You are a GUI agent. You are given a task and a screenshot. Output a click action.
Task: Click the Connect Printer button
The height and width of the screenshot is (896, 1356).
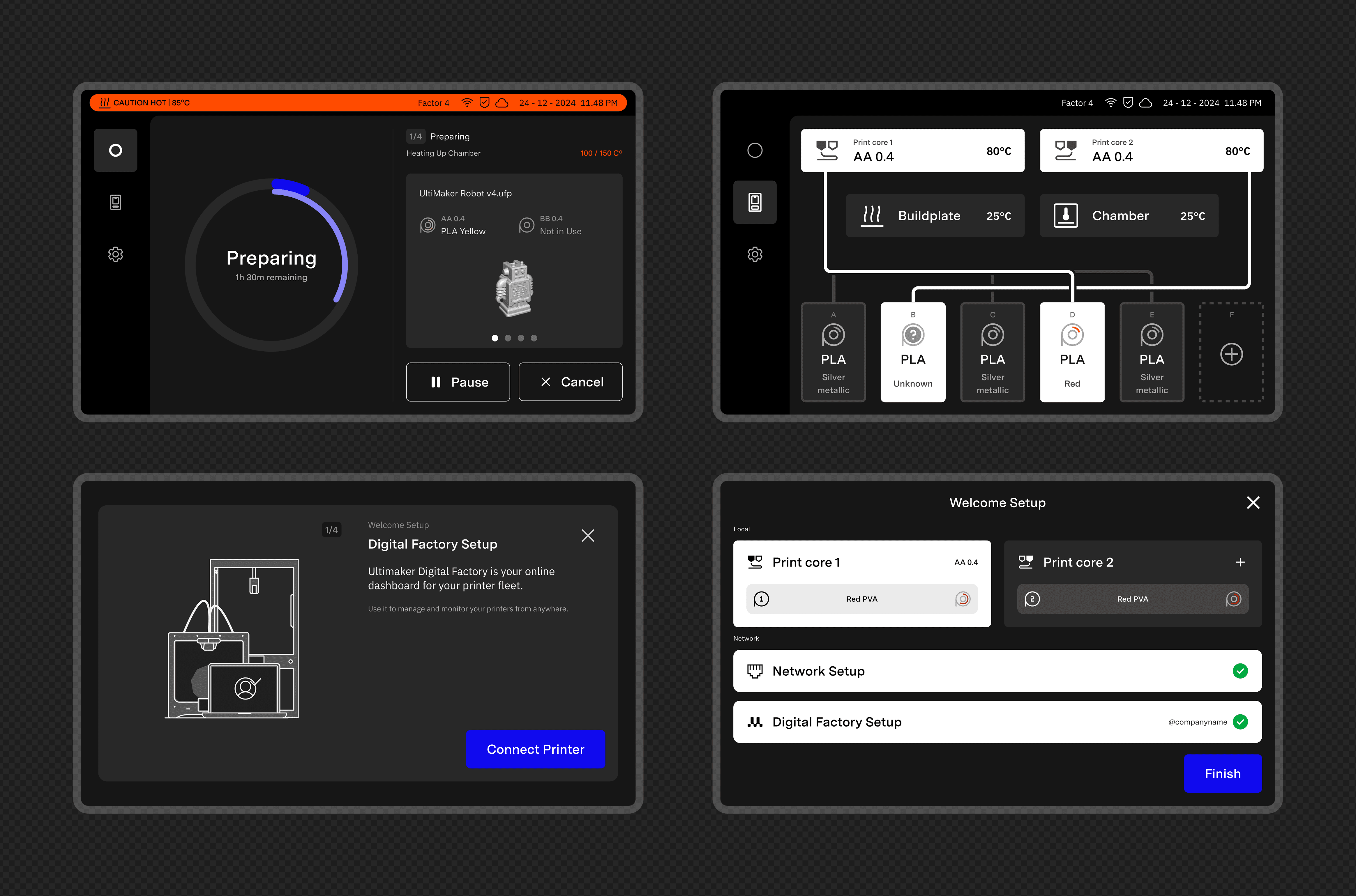536,749
